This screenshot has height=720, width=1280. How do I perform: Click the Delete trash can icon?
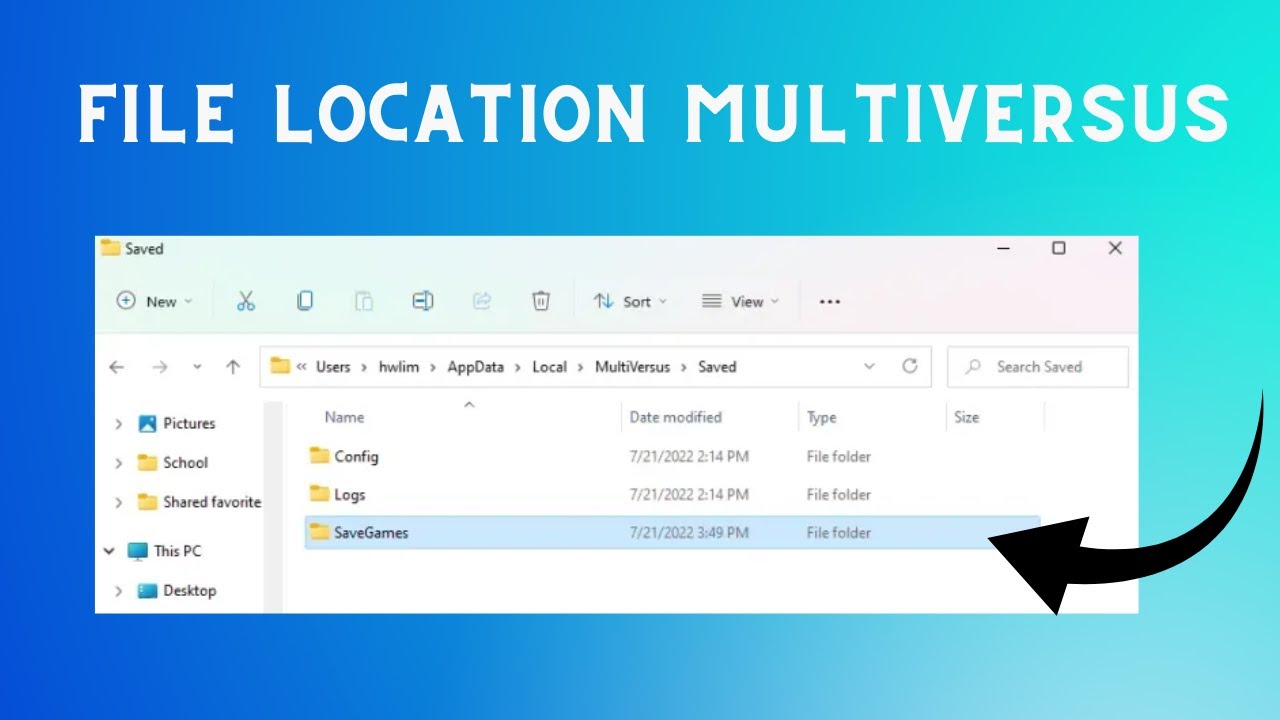(x=541, y=301)
